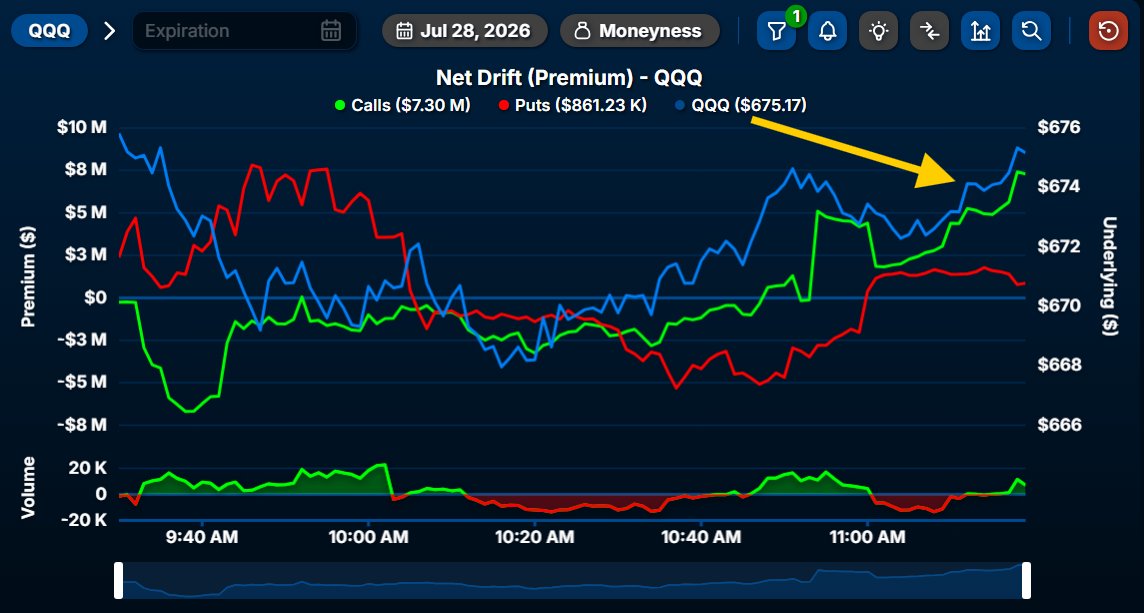Click the 10:00 AM time axis label
The height and width of the screenshot is (613, 1144).
tap(368, 538)
